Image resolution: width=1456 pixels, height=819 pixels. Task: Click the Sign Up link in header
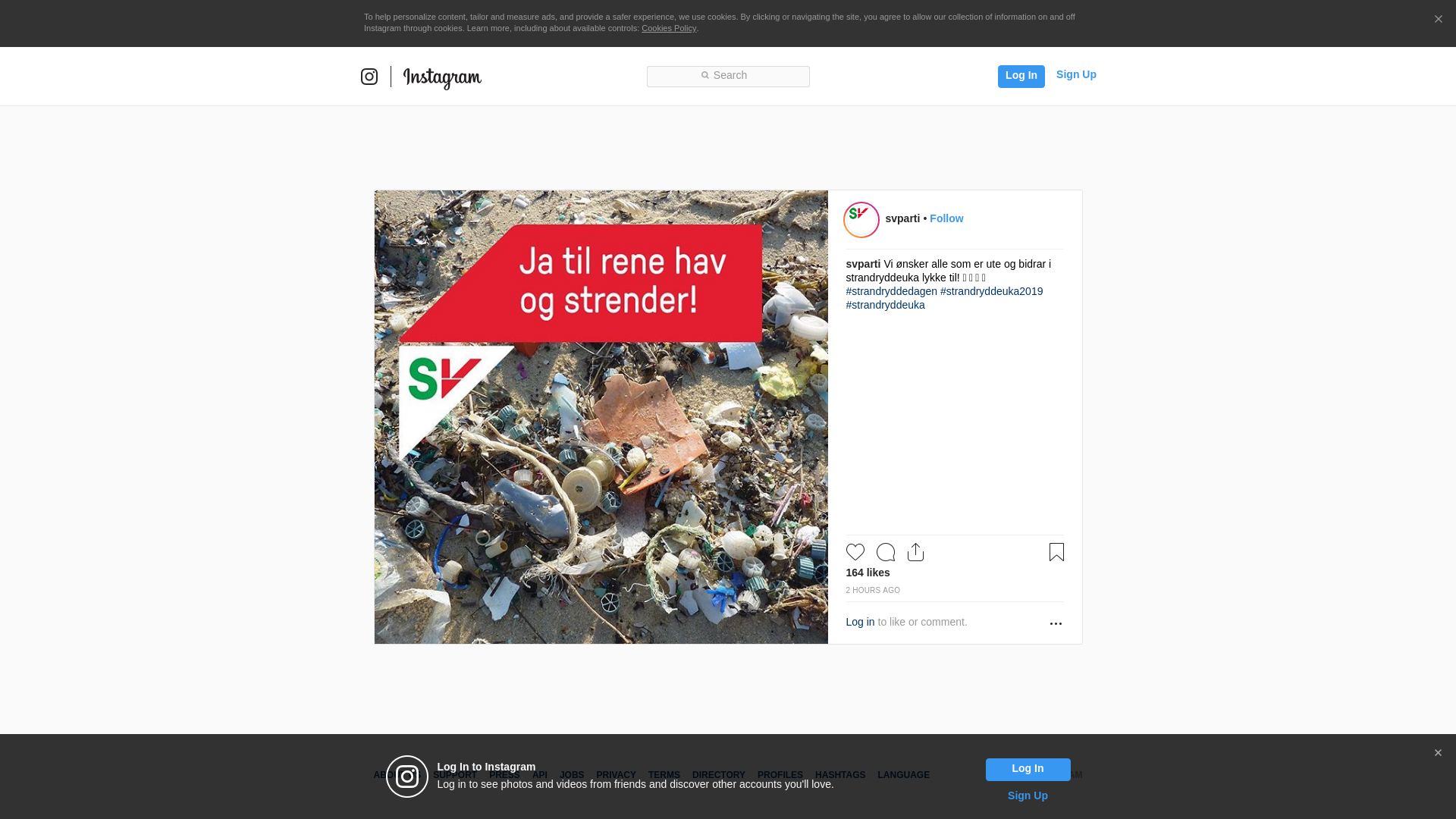pyautogui.click(x=1075, y=74)
